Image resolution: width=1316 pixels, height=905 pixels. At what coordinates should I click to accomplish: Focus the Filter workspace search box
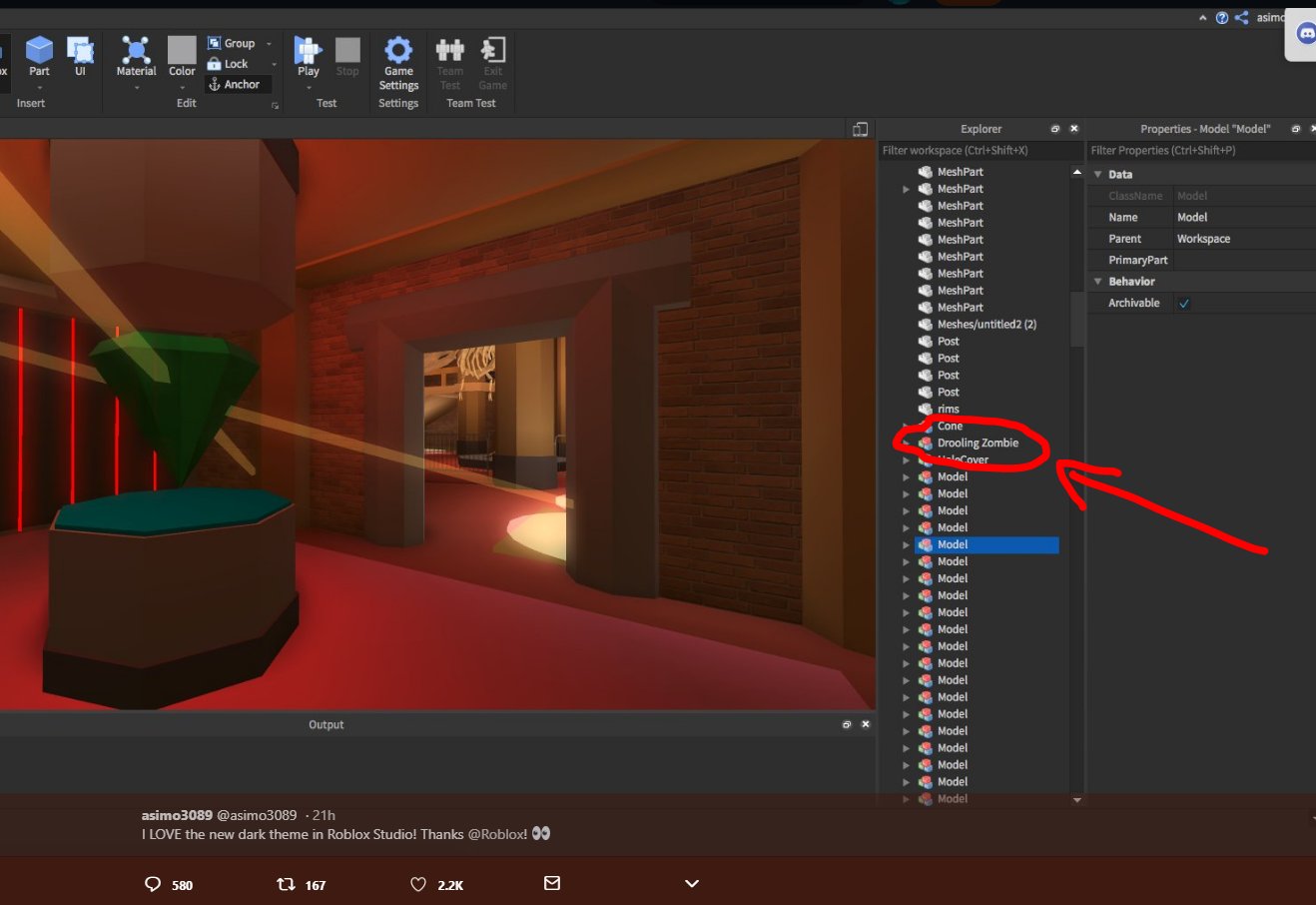(x=980, y=151)
